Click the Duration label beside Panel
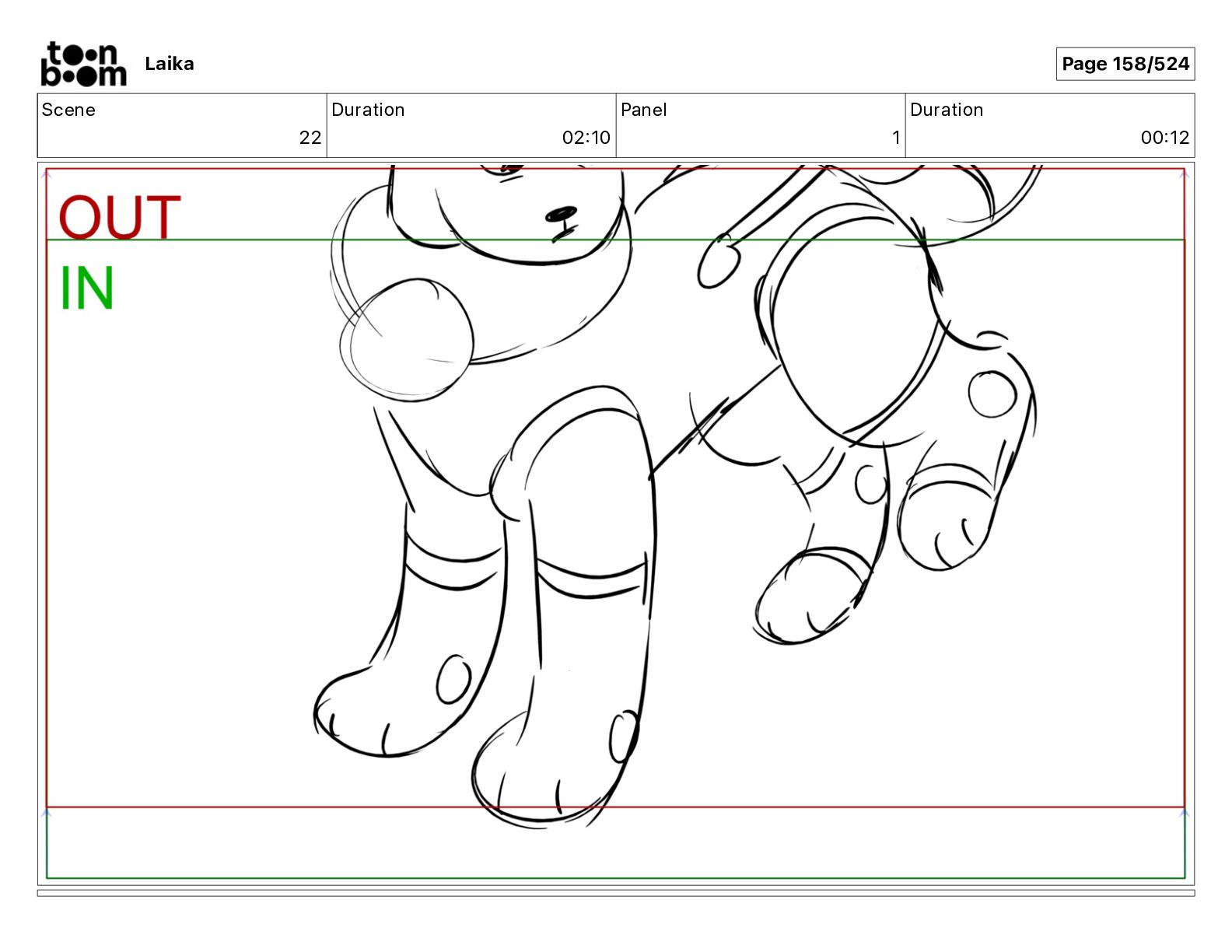 click(x=947, y=110)
